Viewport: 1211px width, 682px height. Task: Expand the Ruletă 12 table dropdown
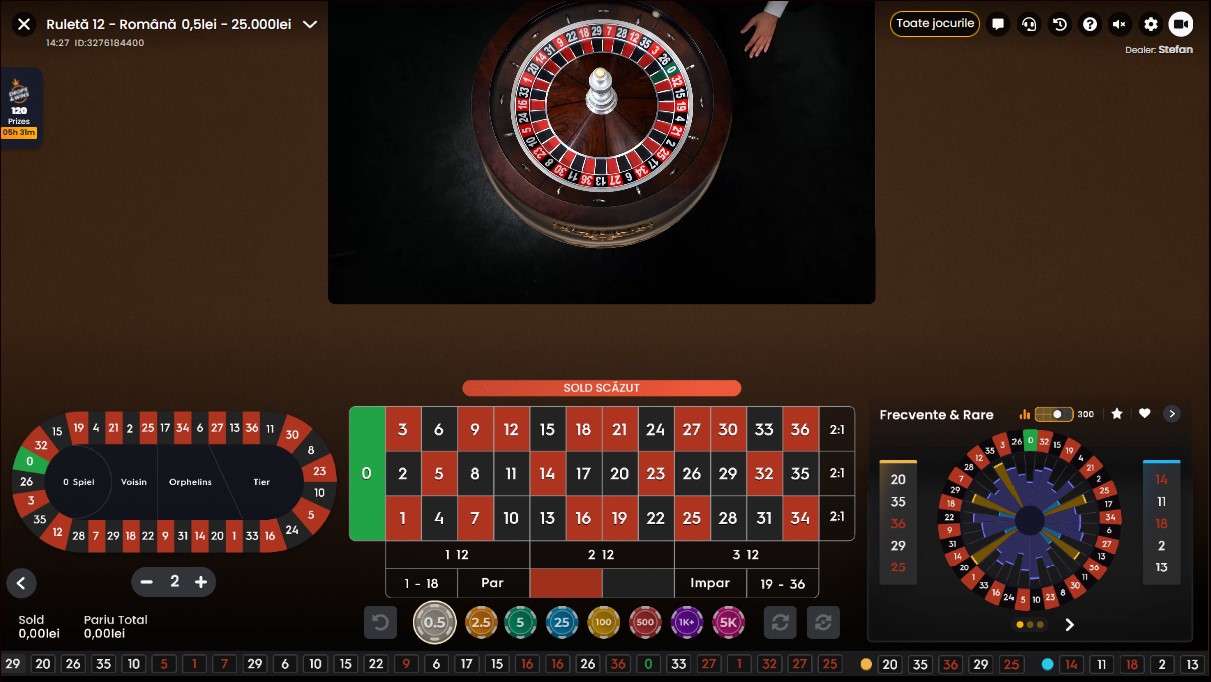tap(310, 24)
